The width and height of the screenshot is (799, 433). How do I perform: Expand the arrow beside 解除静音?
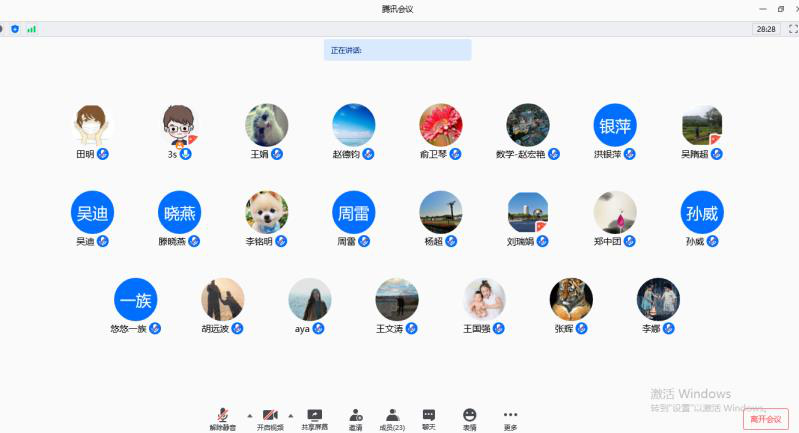(x=246, y=415)
